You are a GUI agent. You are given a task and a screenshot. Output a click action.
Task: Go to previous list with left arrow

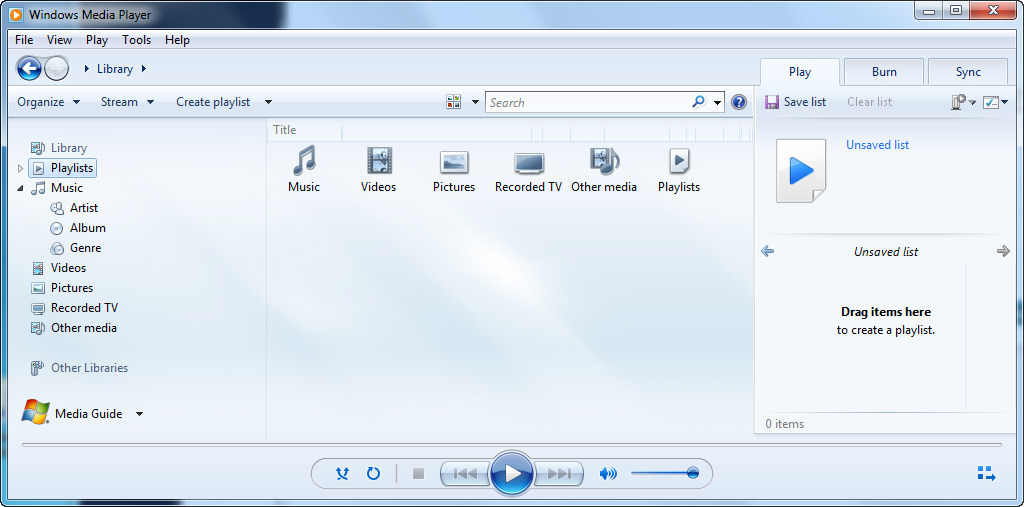(768, 251)
